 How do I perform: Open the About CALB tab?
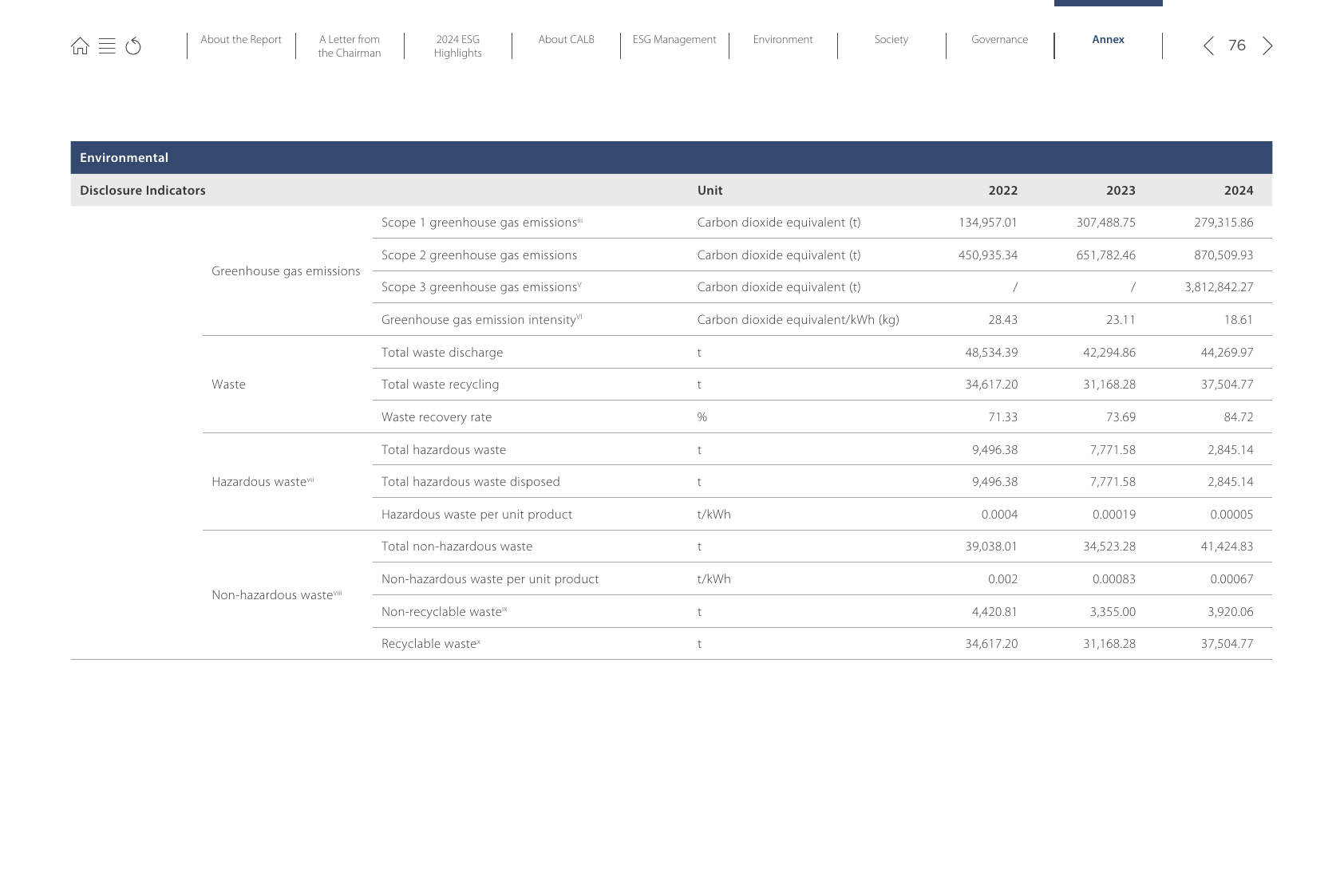pyautogui.click(x=567, y=40)
